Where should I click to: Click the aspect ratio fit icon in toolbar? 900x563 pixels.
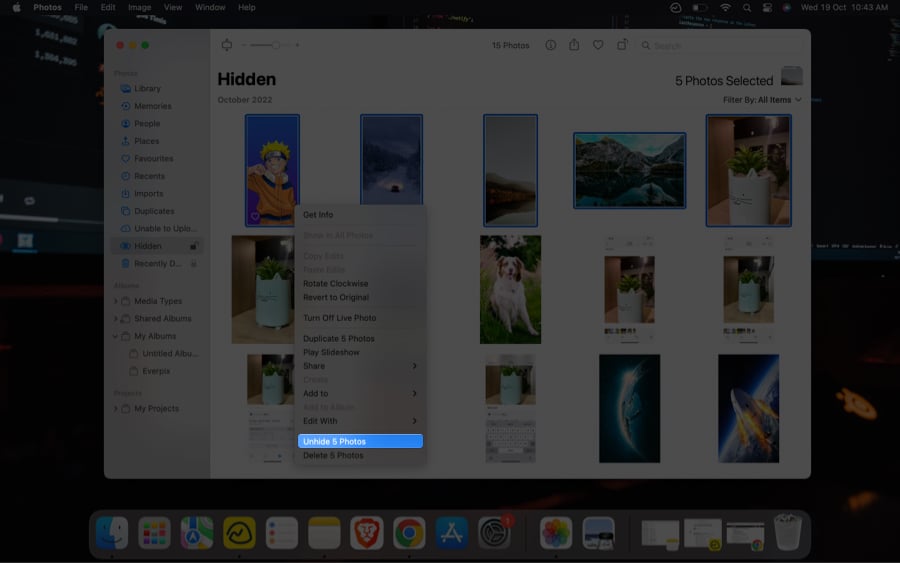click(227, 45)
